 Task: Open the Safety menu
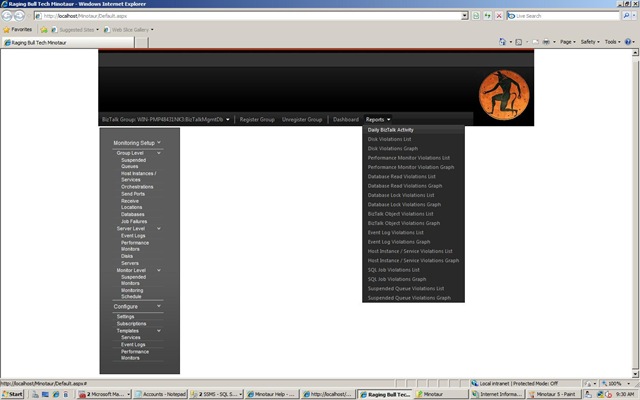(x=590, y=42)
